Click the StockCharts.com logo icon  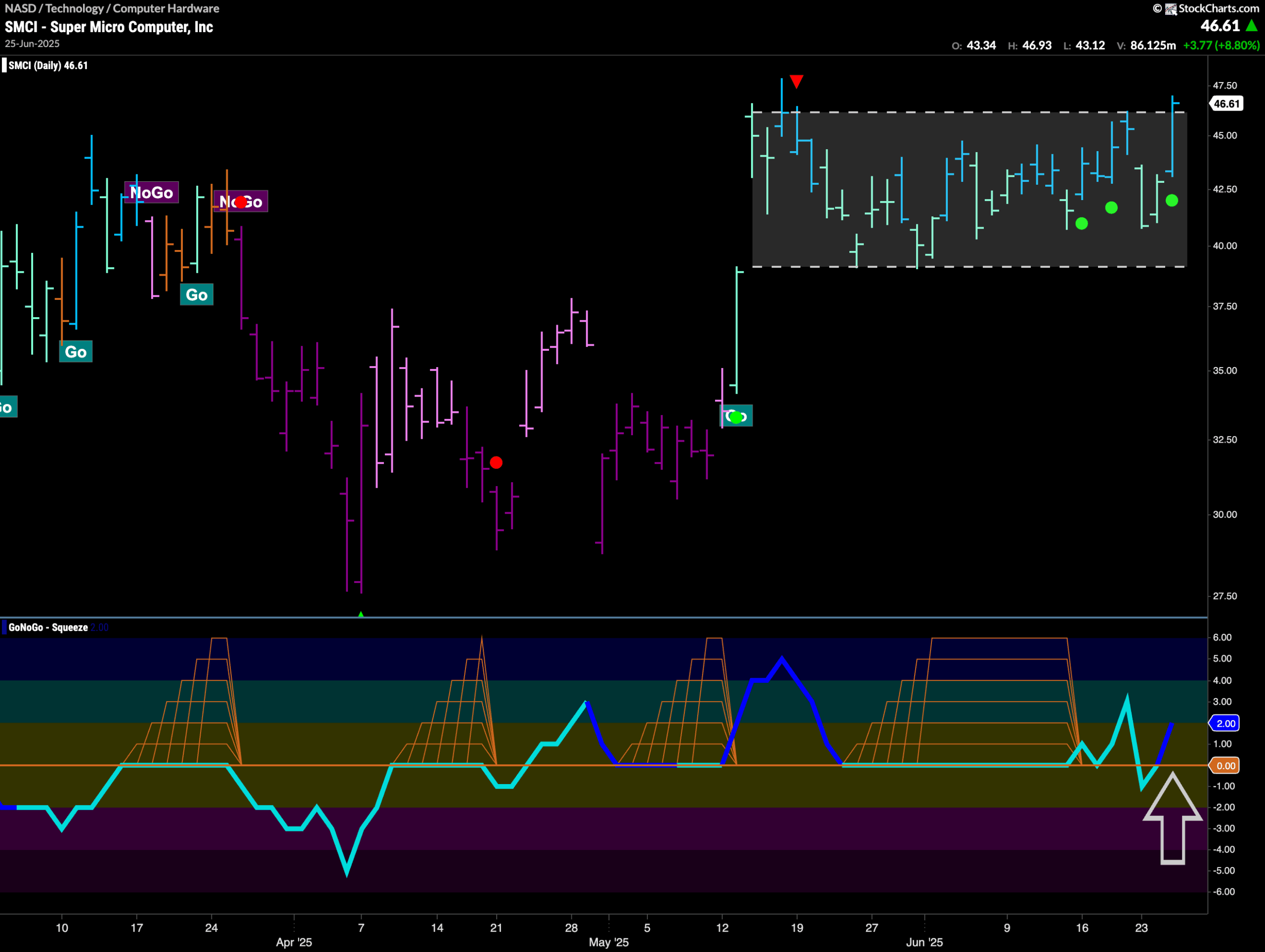tap(1171, 8)
